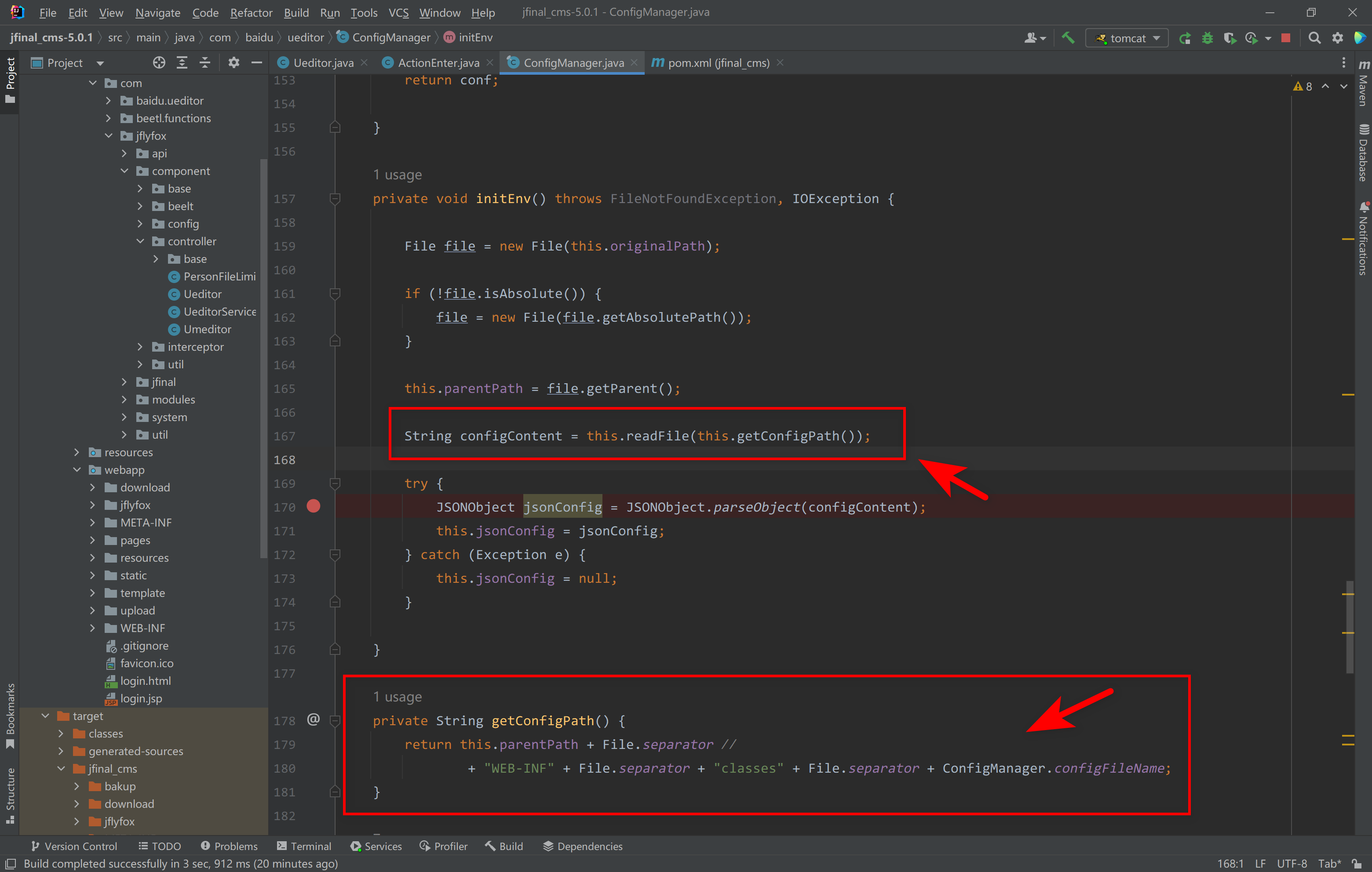Click the Search Everywhere magnifier icon

click(1314, 38)
